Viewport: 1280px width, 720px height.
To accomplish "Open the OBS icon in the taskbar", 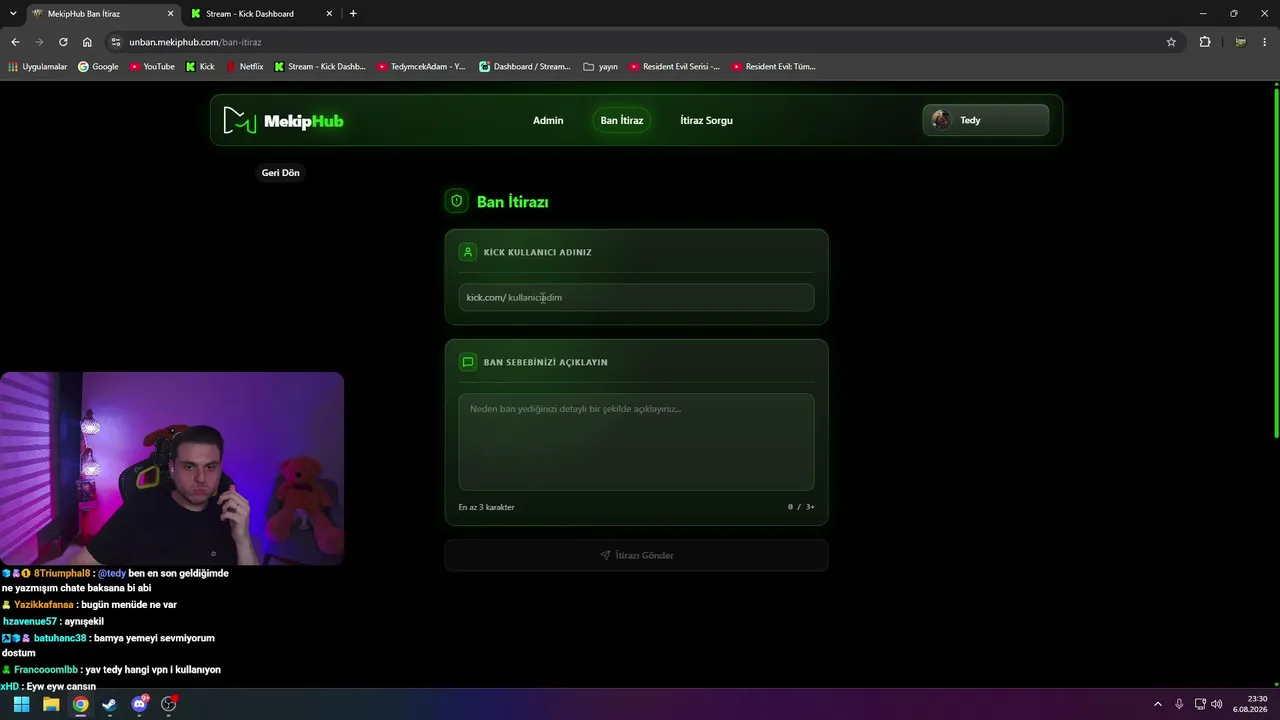I will pos(169,704).
